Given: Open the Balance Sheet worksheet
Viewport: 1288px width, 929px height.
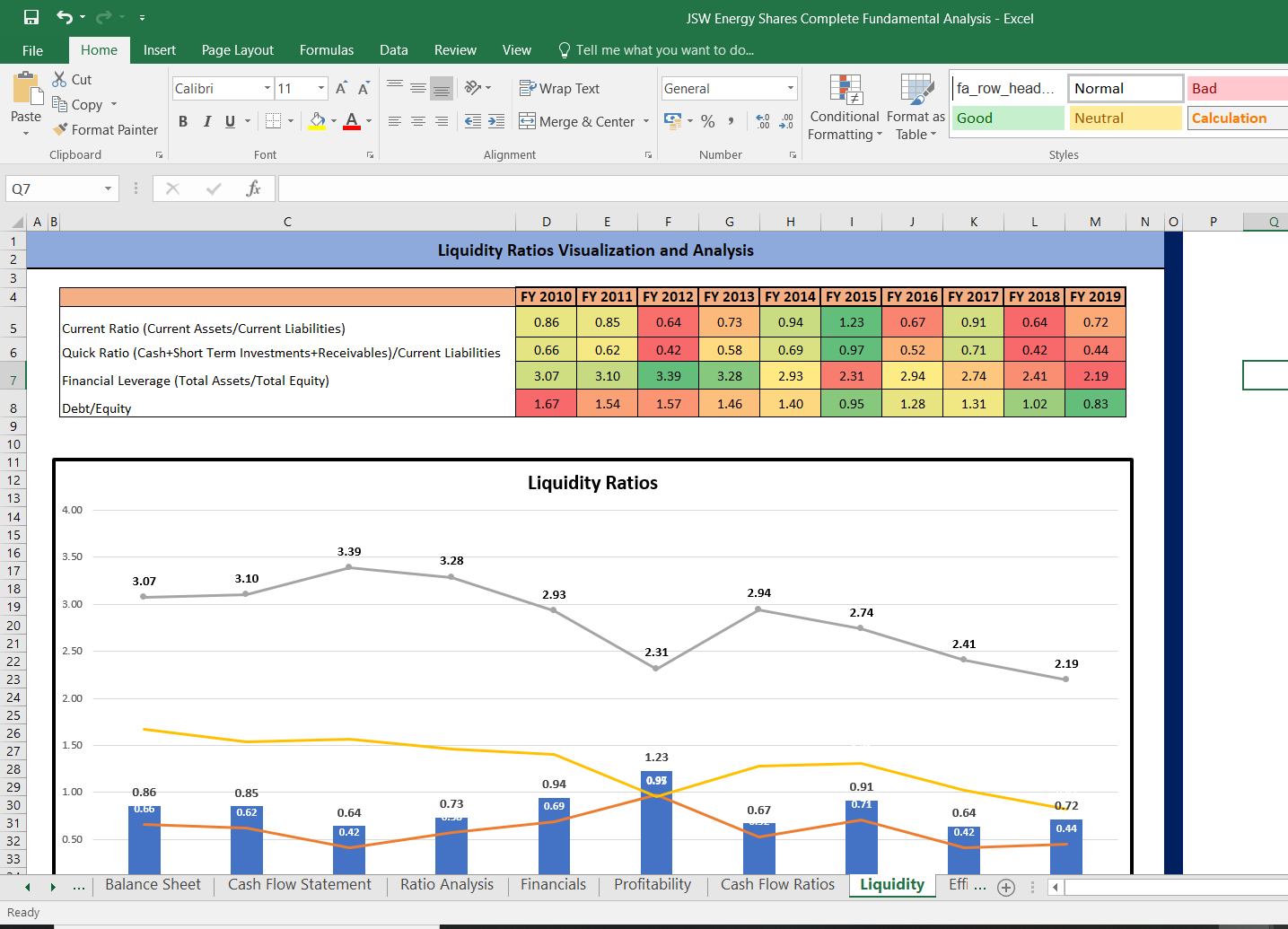Looking at the screenshot, I should pyautogui.click(x=153, y=884).
